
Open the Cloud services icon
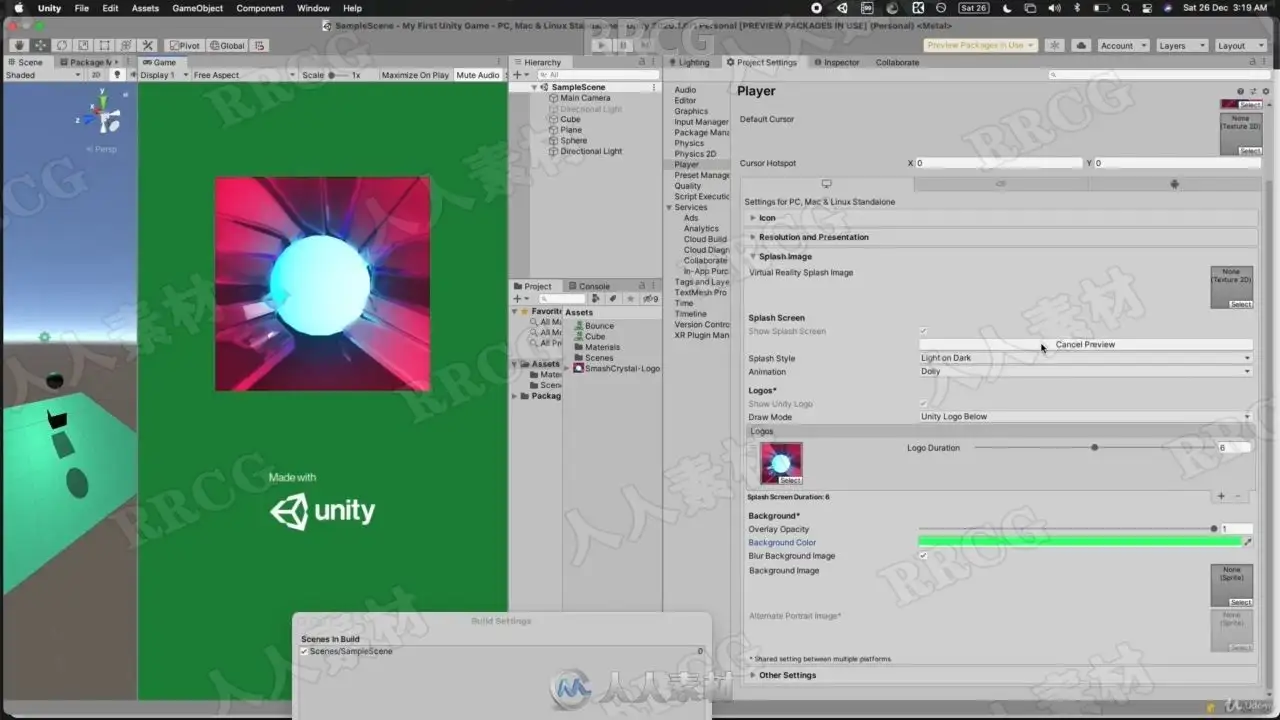point(1081,45)
